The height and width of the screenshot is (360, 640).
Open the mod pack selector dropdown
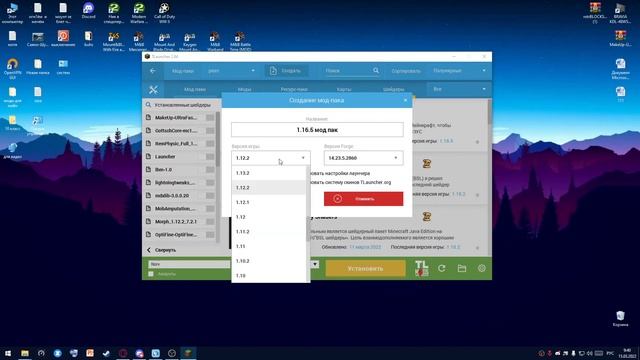click(x=231, y=71)
